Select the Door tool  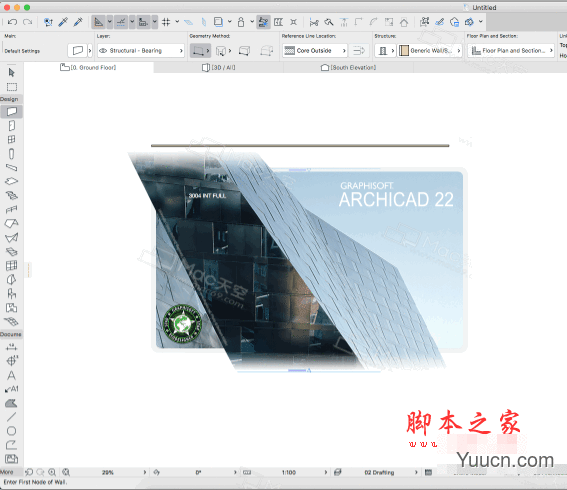tap(12, 125)
